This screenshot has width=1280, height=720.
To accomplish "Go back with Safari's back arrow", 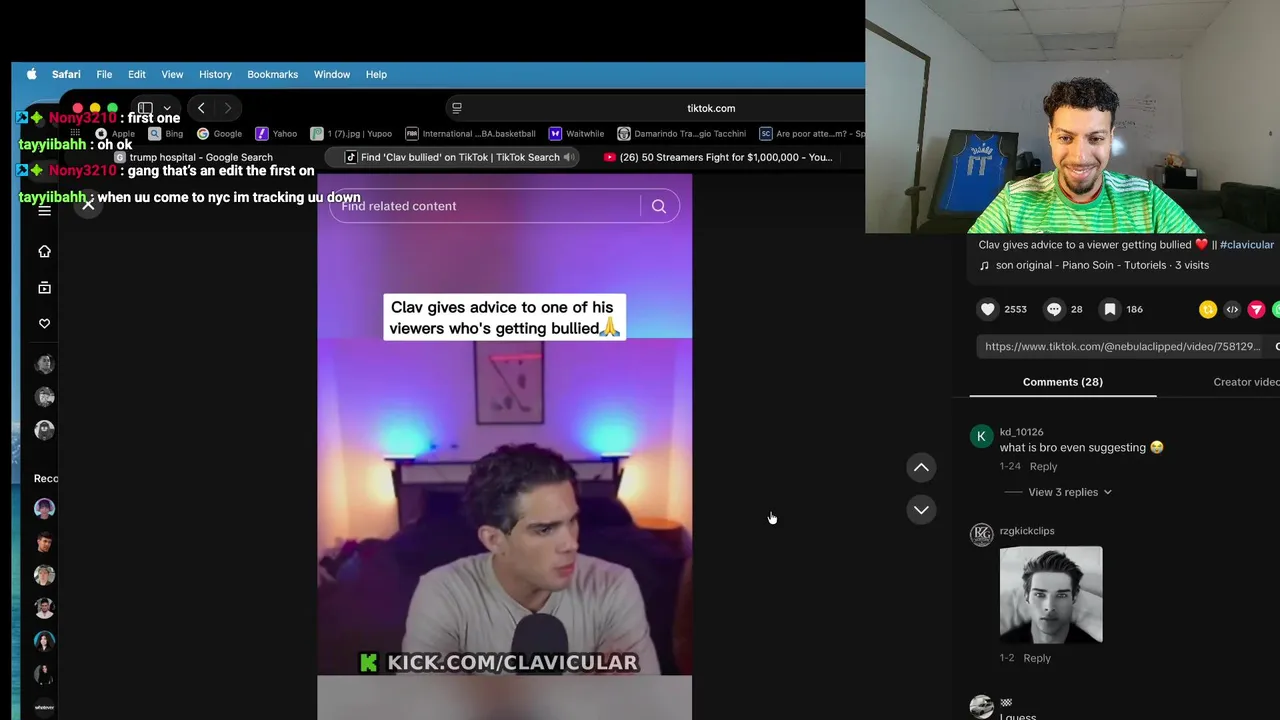I will 201,108.
